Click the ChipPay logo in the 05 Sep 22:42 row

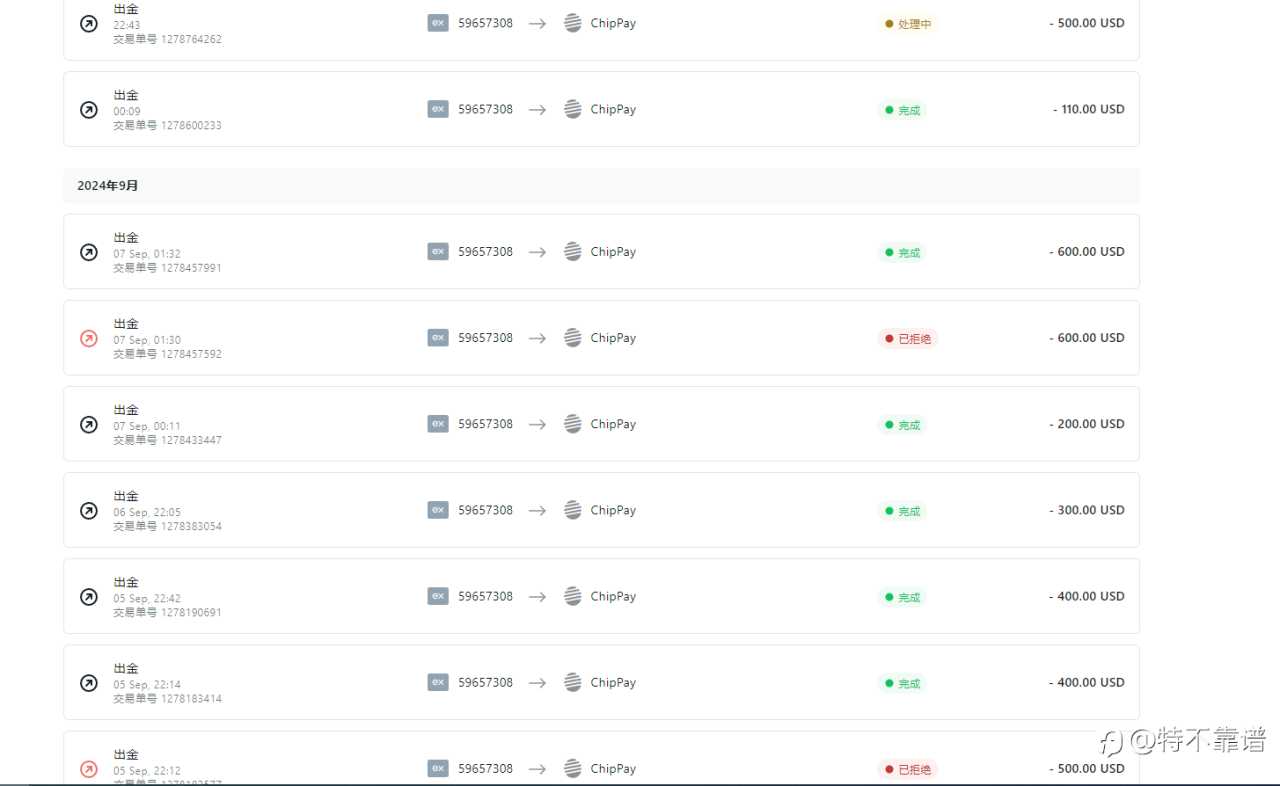[573, 596]
